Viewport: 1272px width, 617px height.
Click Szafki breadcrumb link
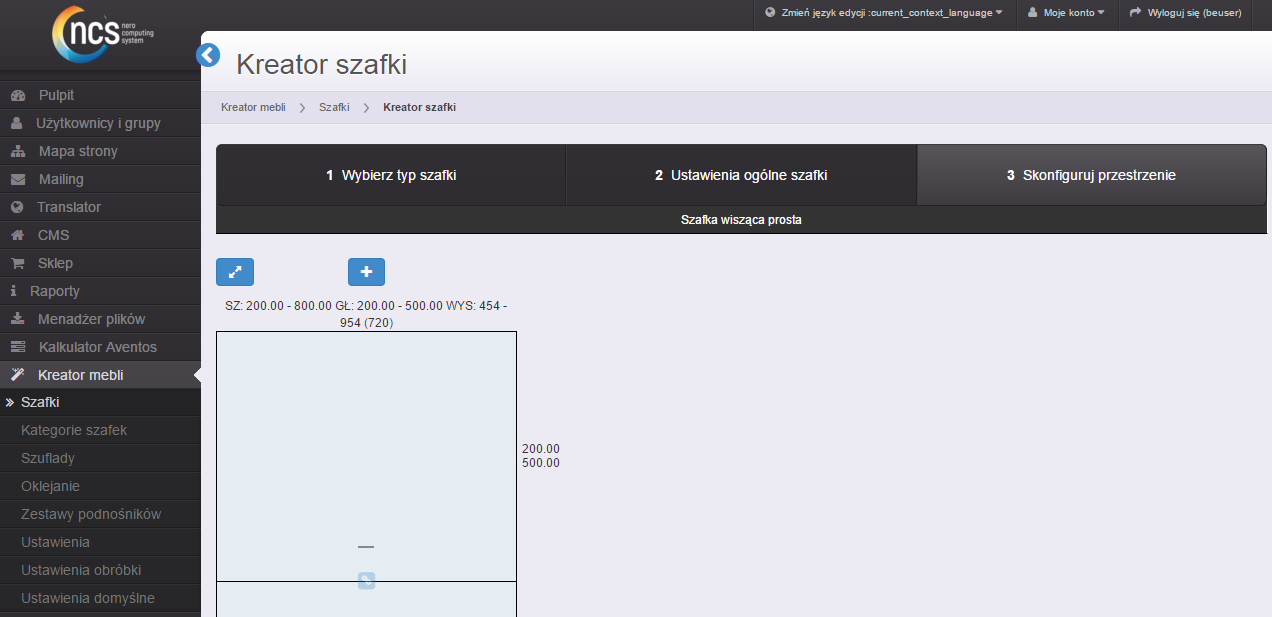[x=334, y=107]
